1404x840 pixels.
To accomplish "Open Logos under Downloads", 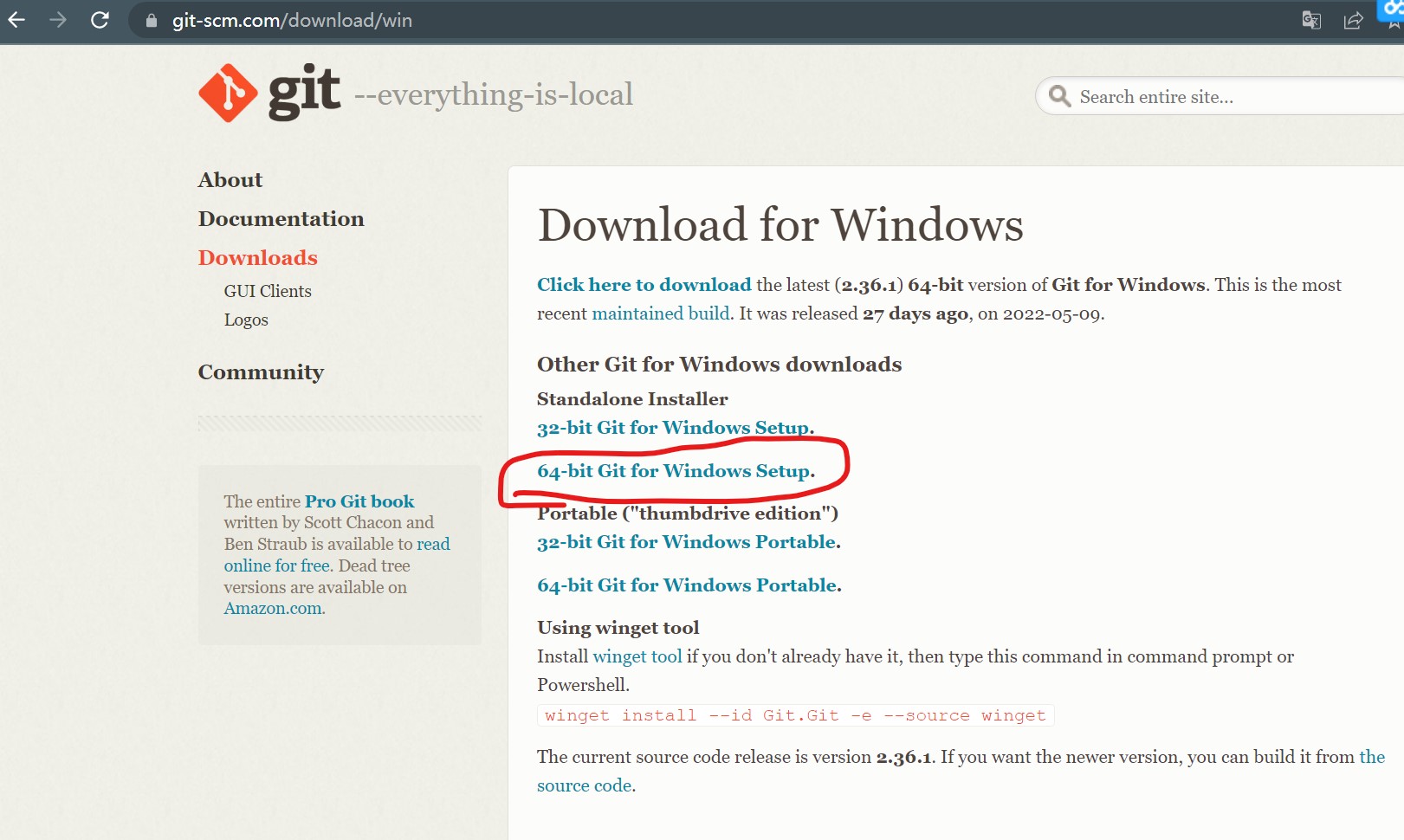I will (x=246, y=320).
